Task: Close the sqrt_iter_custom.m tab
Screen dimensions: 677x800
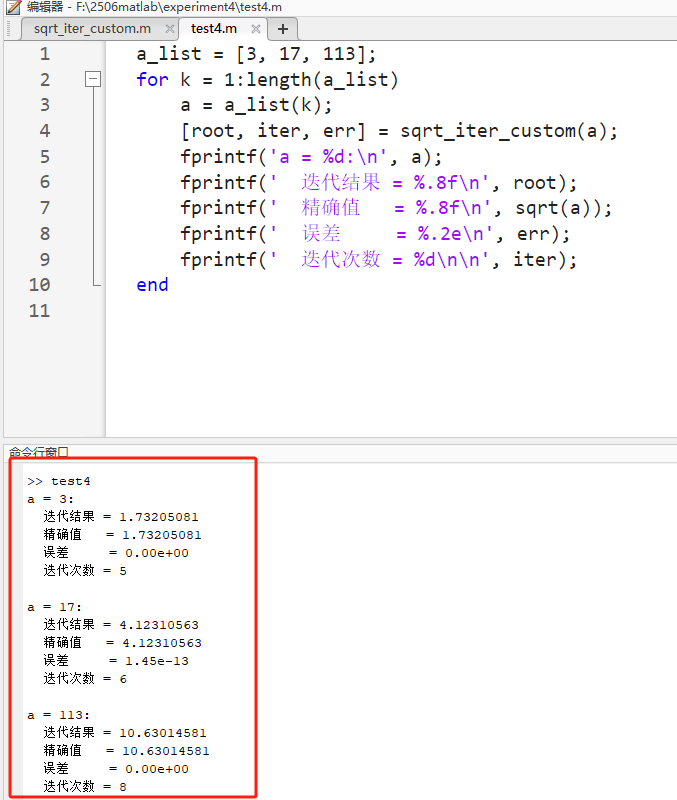Action: (x=170, y=29)
